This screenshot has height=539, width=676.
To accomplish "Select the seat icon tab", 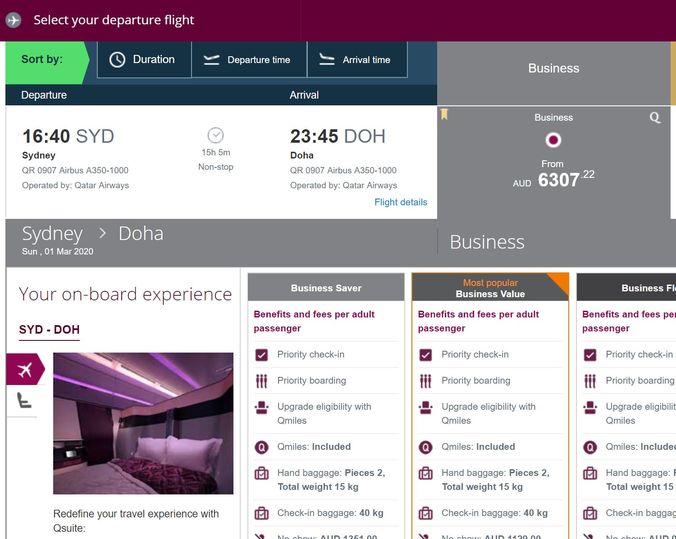I will pyautogui.click(x=24, y=401).
